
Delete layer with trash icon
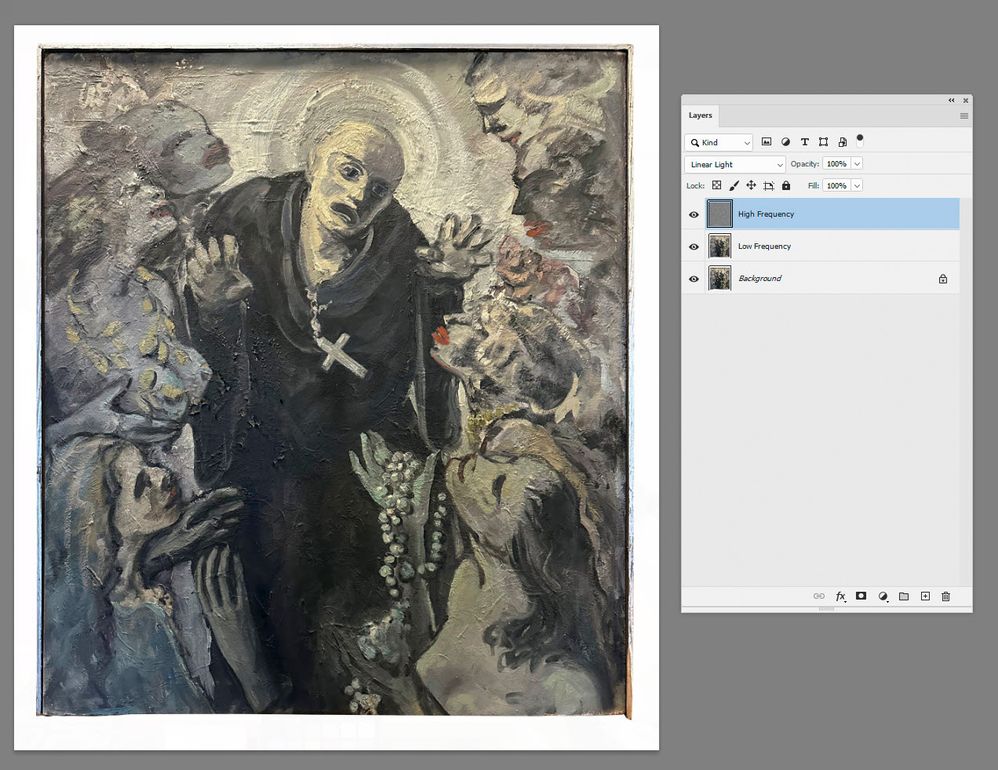click(x=946, y=596)
